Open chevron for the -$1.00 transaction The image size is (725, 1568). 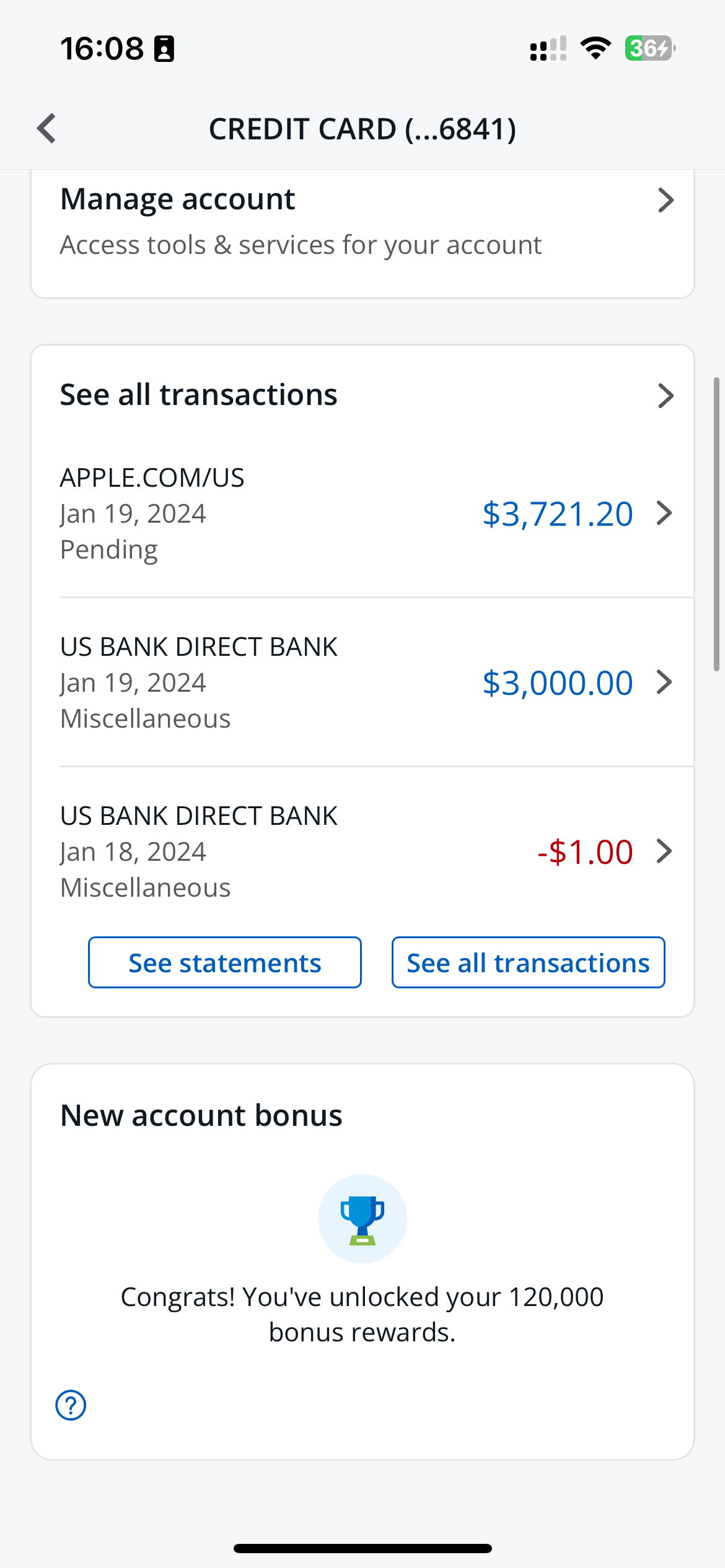[x=664, y=852]
